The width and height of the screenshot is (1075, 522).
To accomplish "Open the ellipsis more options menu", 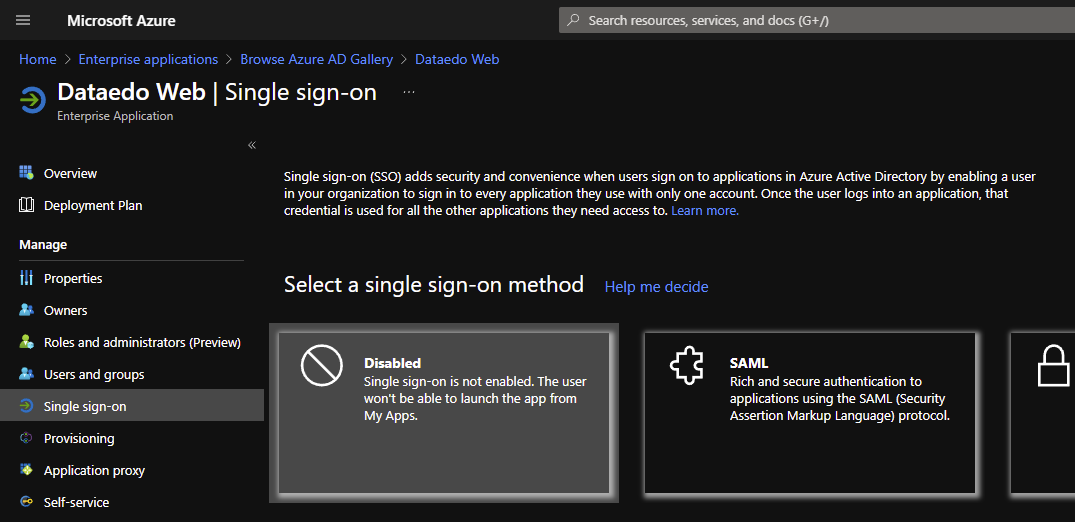I will (408, 92).
